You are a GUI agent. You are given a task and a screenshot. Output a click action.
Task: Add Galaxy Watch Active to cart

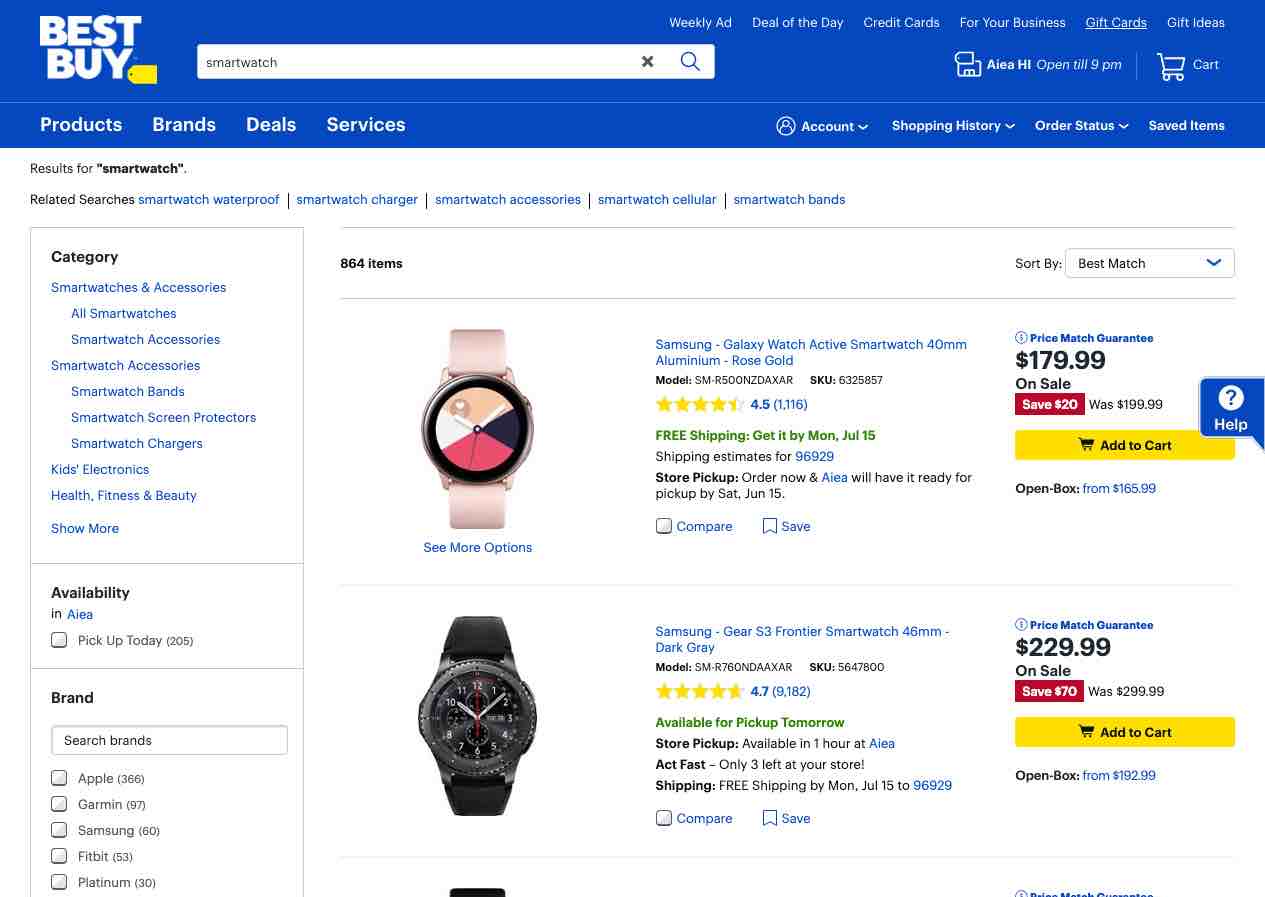tap(1125, 445)
